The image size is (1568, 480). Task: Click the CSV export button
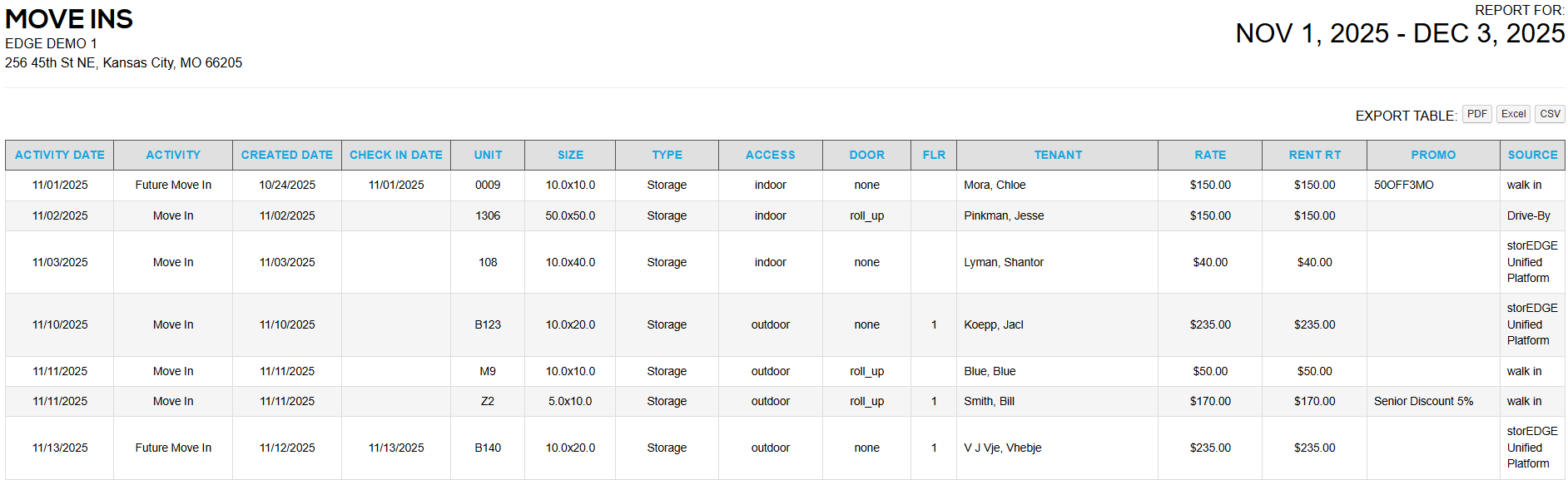tap(1549, 115)
